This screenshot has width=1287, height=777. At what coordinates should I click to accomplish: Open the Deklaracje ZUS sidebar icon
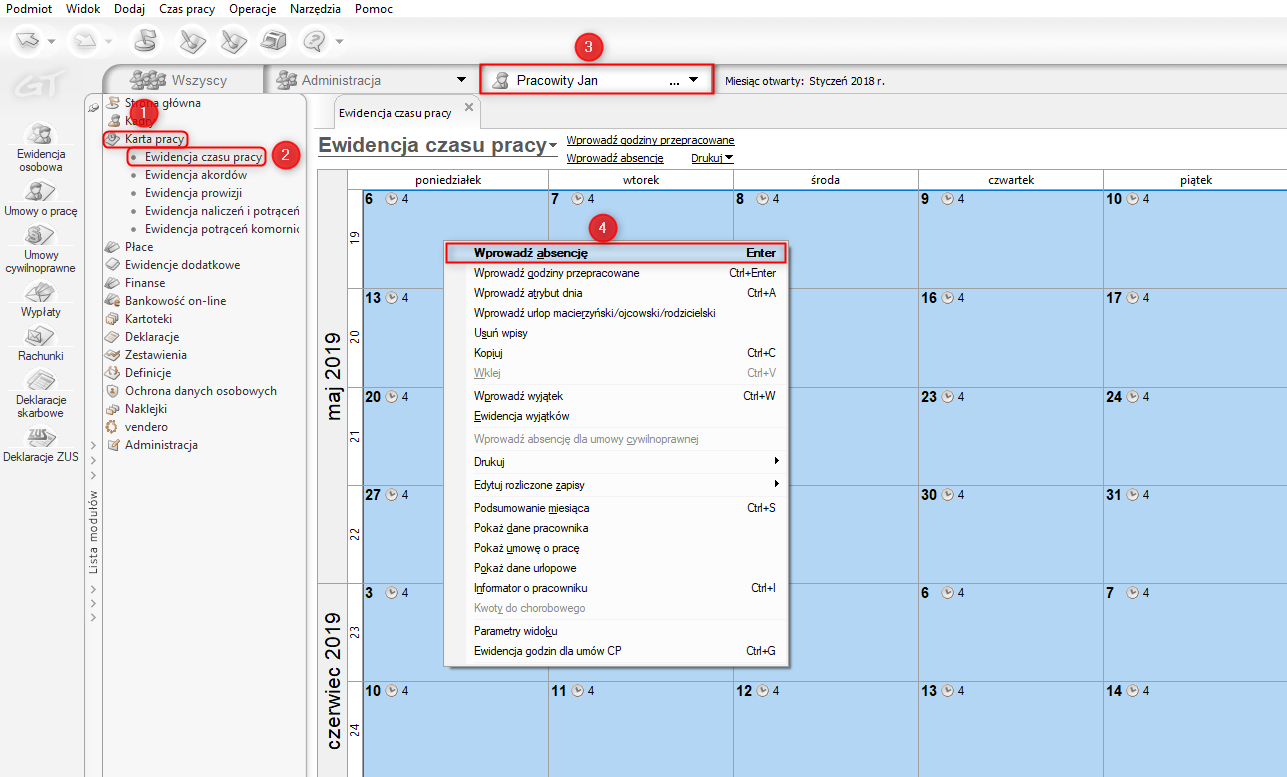41,438
